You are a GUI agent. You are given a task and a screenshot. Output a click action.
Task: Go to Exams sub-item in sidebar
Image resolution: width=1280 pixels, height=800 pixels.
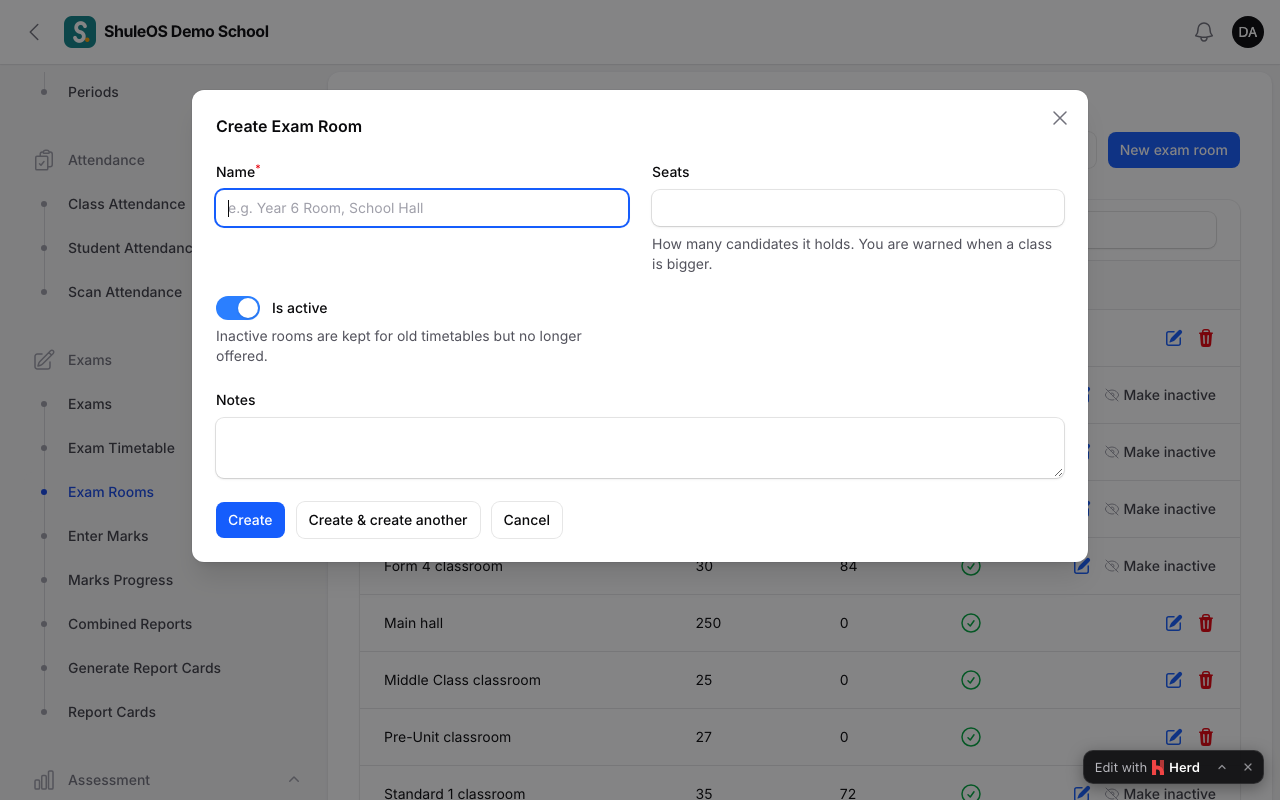(x=90, y=404)
